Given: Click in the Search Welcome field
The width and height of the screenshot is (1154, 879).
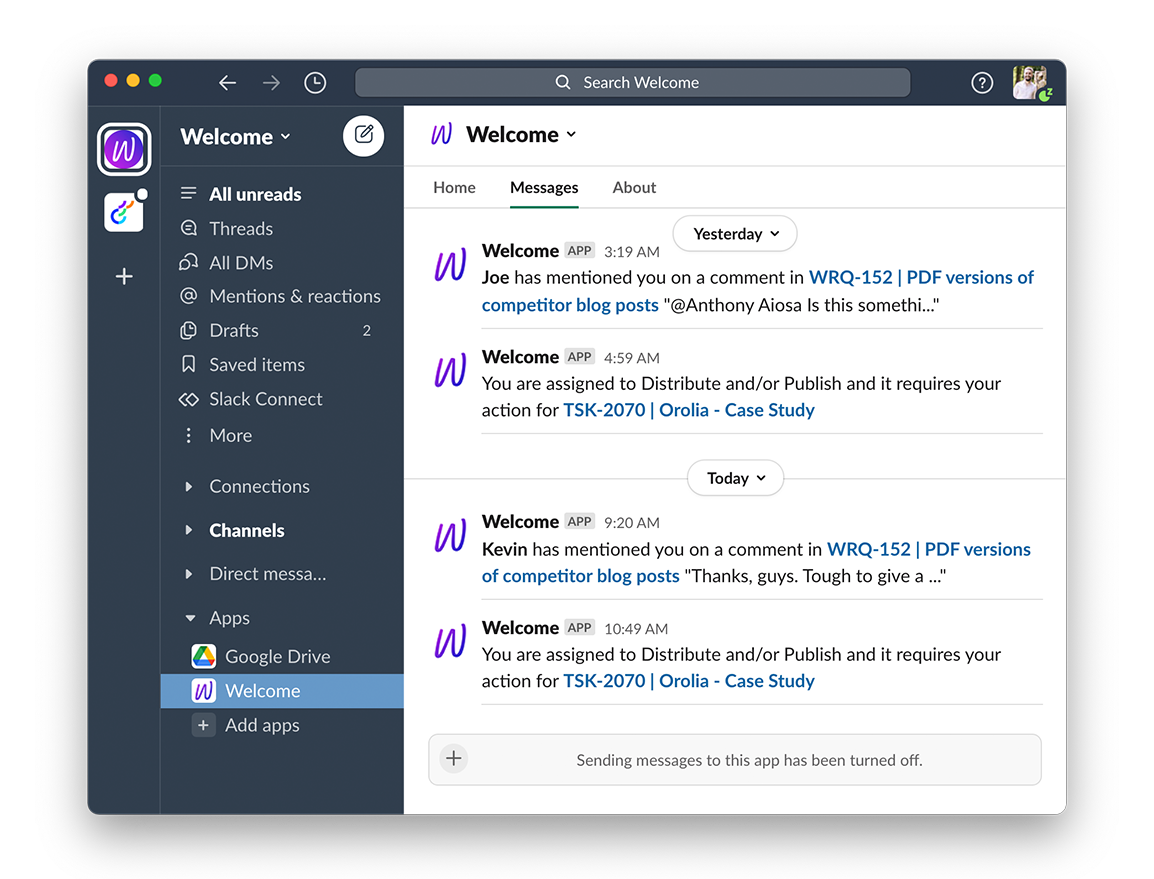Looking at the screenshot, I should [x=632, y=82].
